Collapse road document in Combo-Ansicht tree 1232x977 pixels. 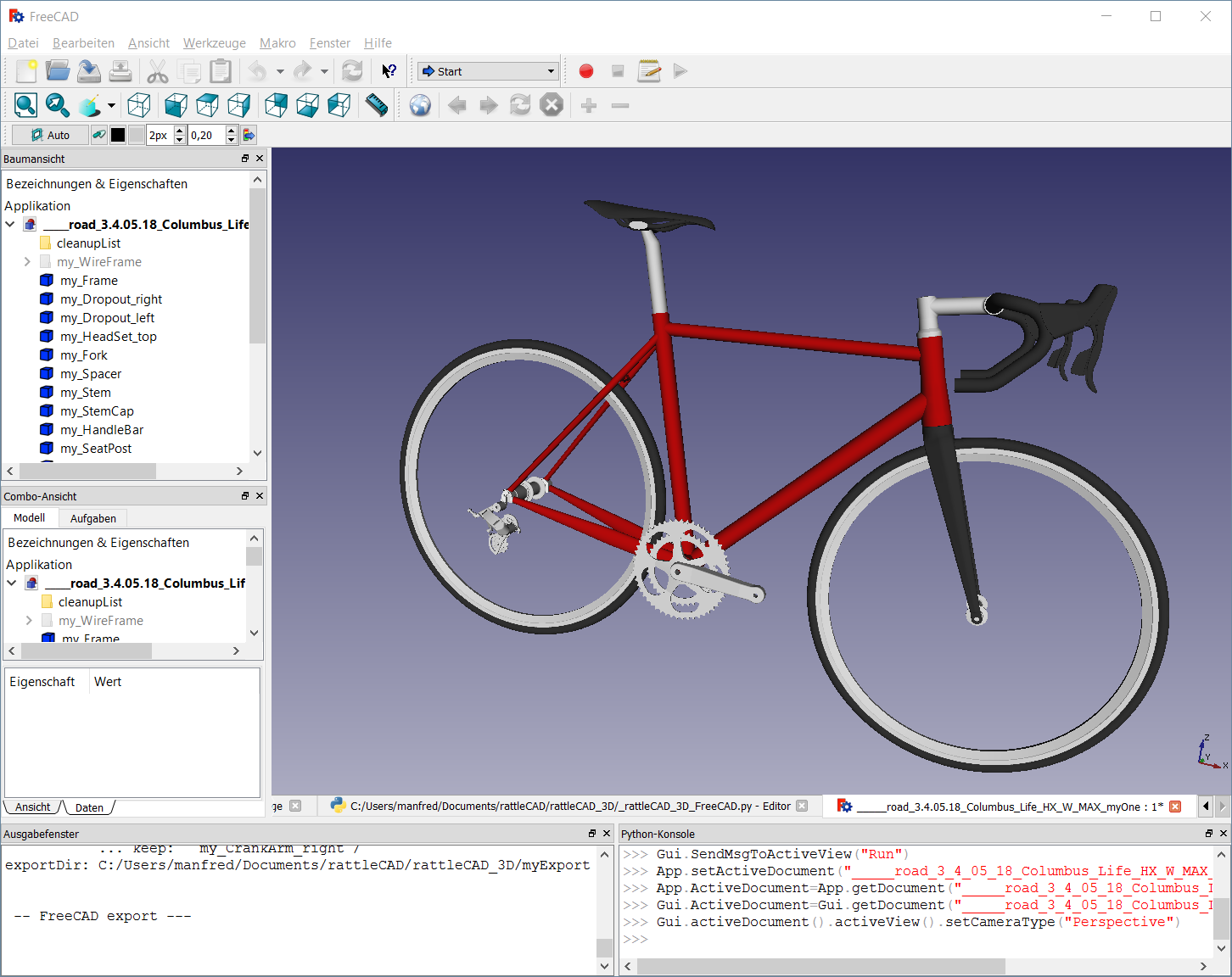pos(12,583)
